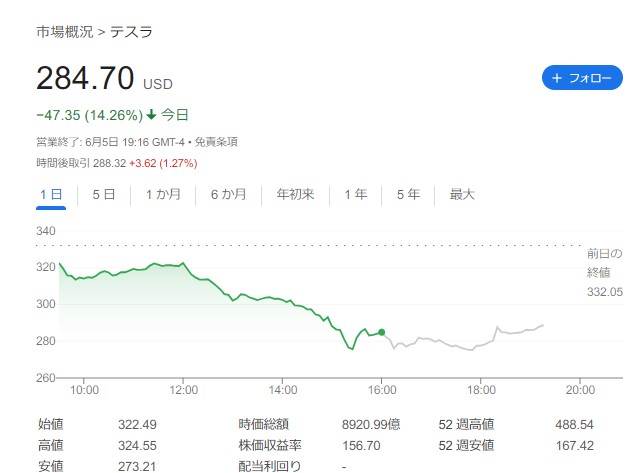The width and height of the screenshot is (643, 473).
Task: Click the フォロー follow button
Action: 582,78
